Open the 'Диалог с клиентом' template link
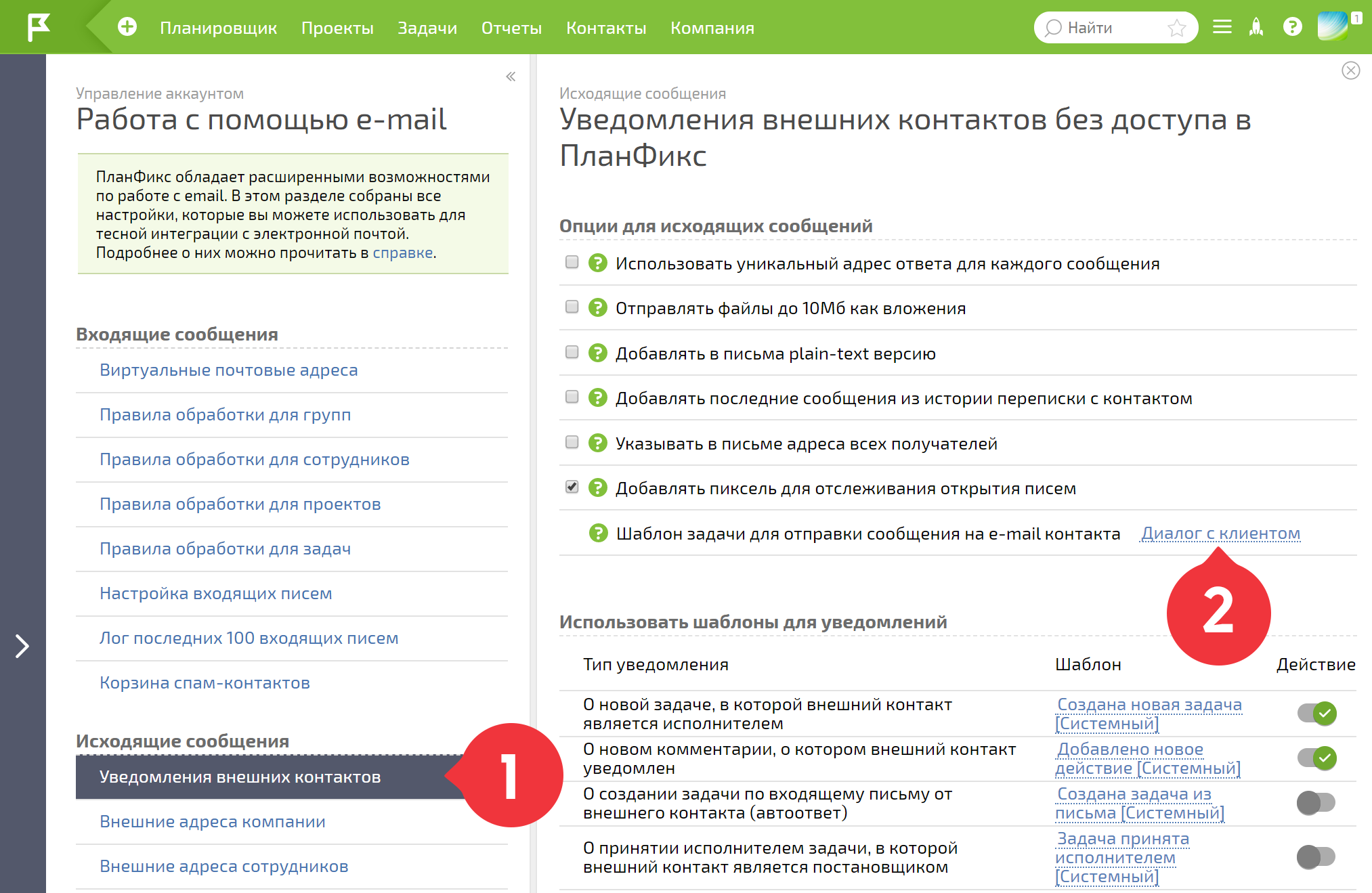1372x893 pixels. click(x=1221, y=533)
